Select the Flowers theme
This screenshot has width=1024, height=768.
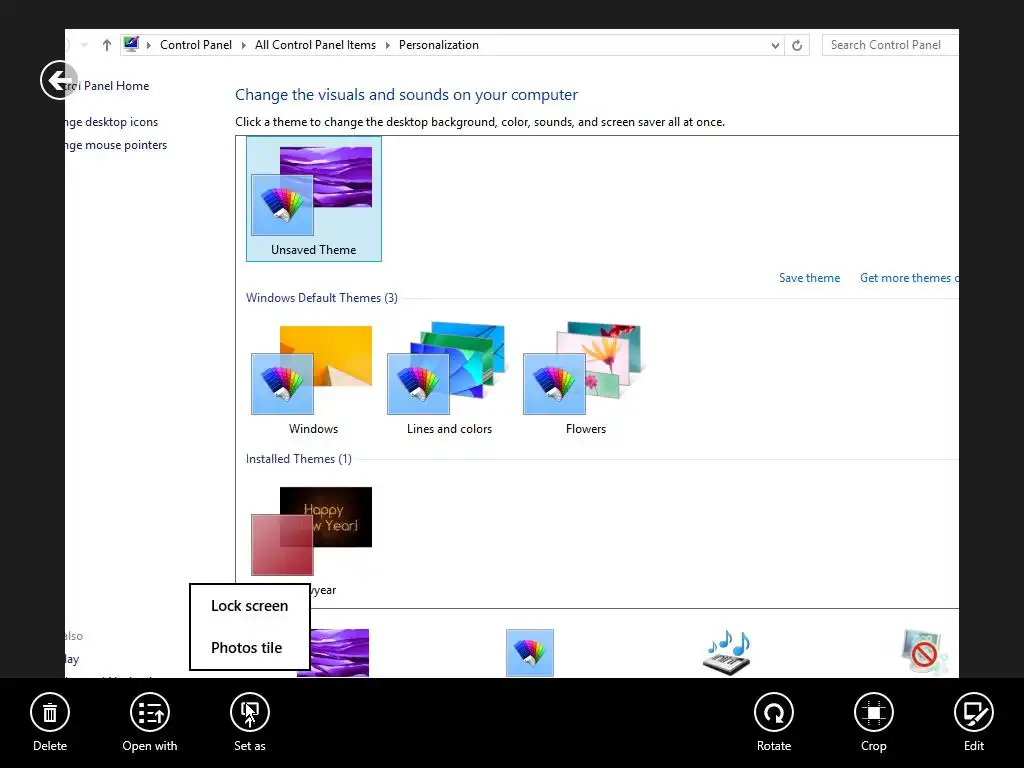click(x=585, y=380)
